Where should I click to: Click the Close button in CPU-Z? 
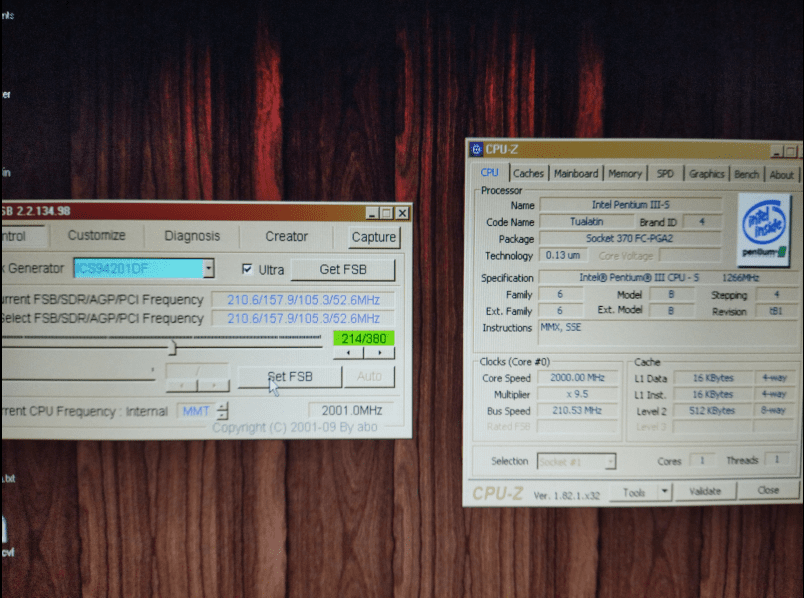tap(768, 490)
